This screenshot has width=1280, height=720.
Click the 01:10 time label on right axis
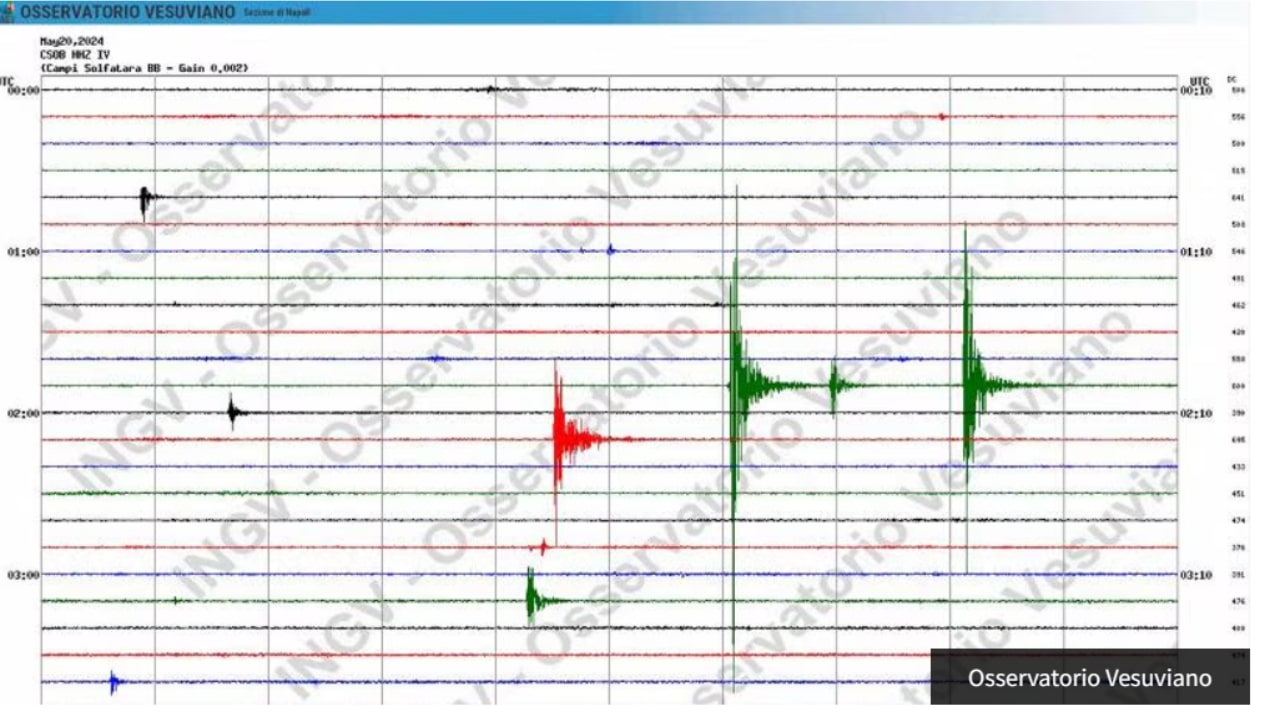(x=1197, y=252)
